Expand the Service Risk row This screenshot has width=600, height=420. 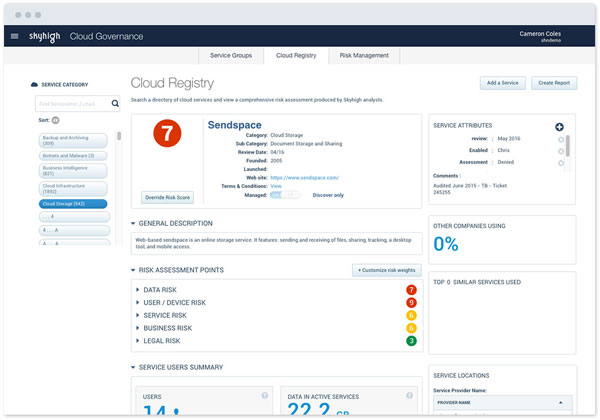click(137, 315)
